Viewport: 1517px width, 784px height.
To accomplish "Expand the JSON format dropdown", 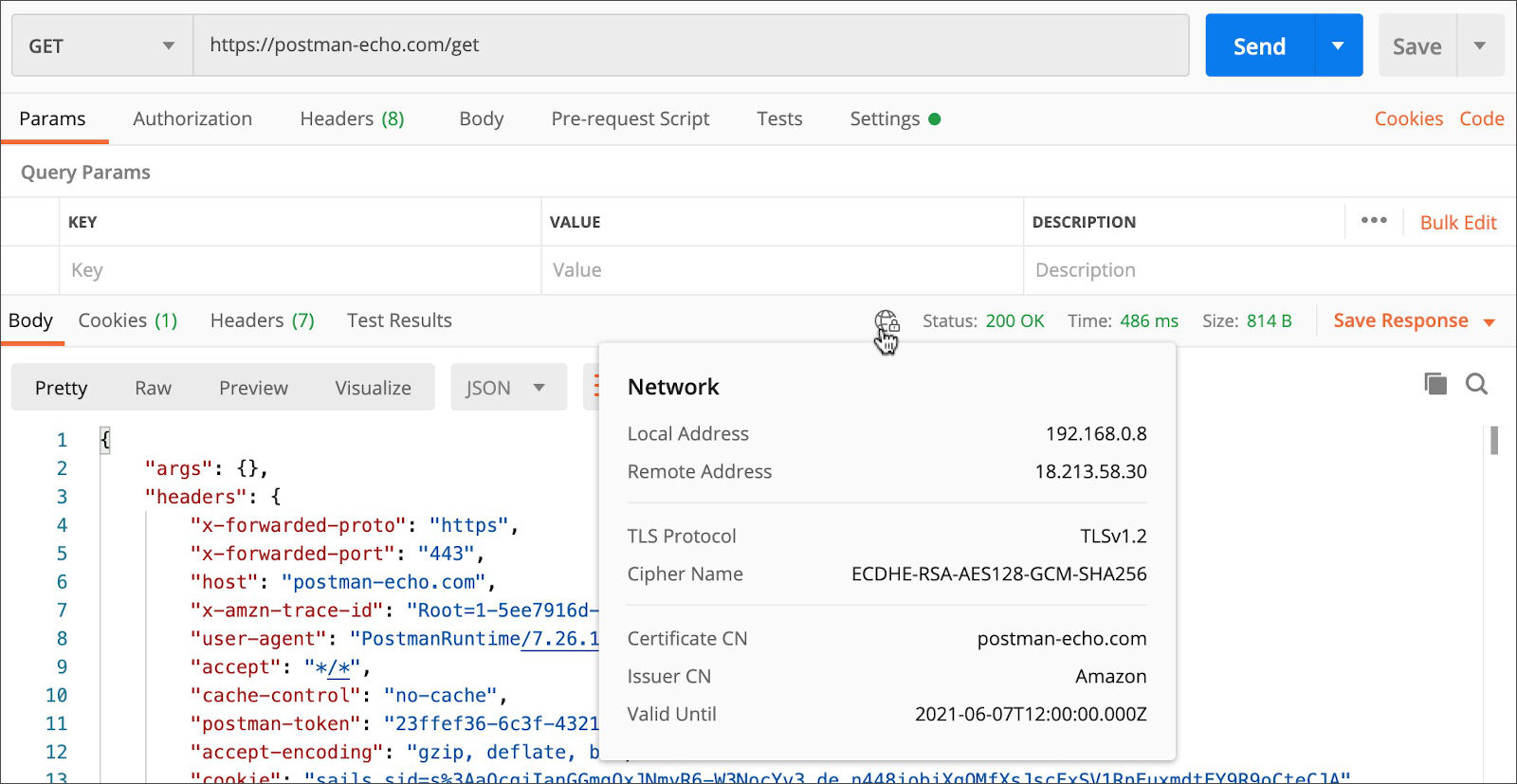I will click(x=508, y=388).
